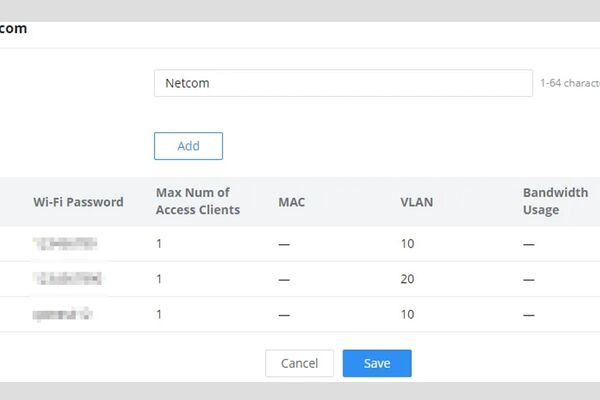Image resolution: width=600 pixels, height=400 pixels.
Task: Select the MAC column header
Action: click(291, 202)
